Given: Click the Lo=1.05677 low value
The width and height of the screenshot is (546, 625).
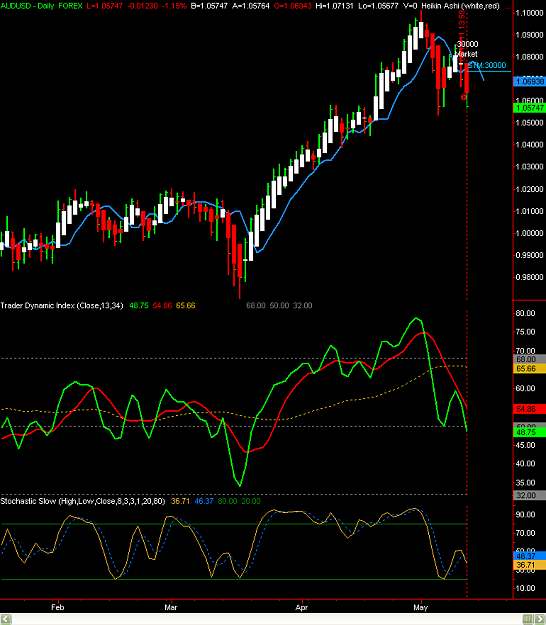Looking at the screenshot, I should coord(378,6).
